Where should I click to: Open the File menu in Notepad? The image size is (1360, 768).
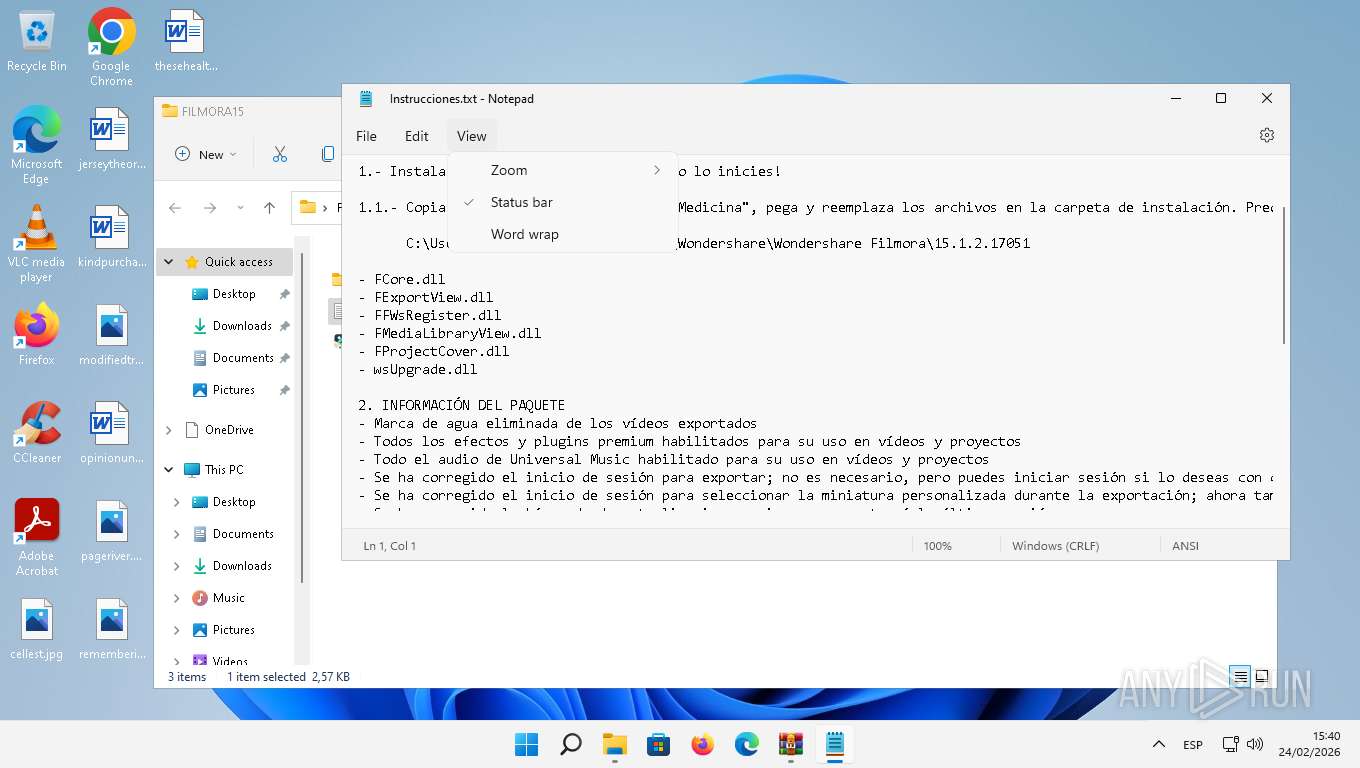(366, 136)
